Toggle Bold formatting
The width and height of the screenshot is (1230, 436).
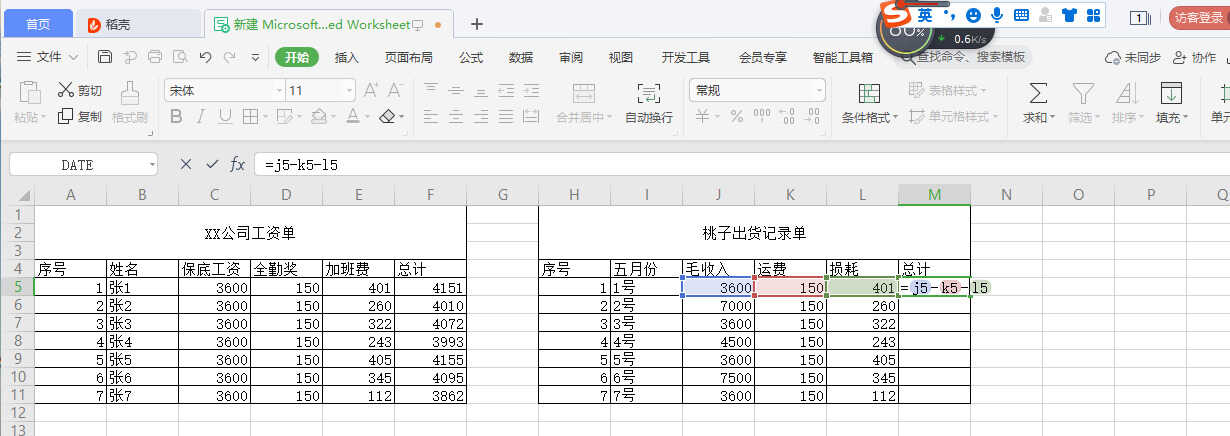click(x=176, y=116)
